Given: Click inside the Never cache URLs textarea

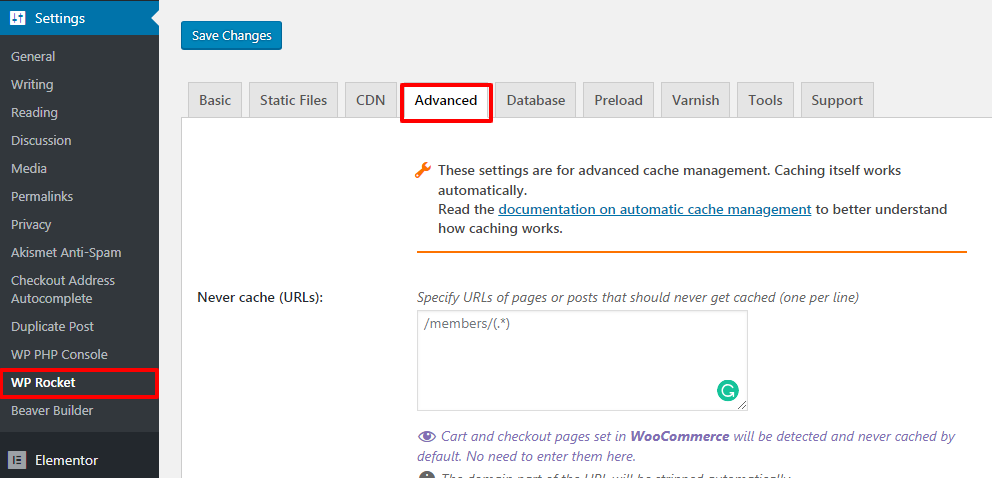Looking at the screenshot, I should tap(582, 360).
